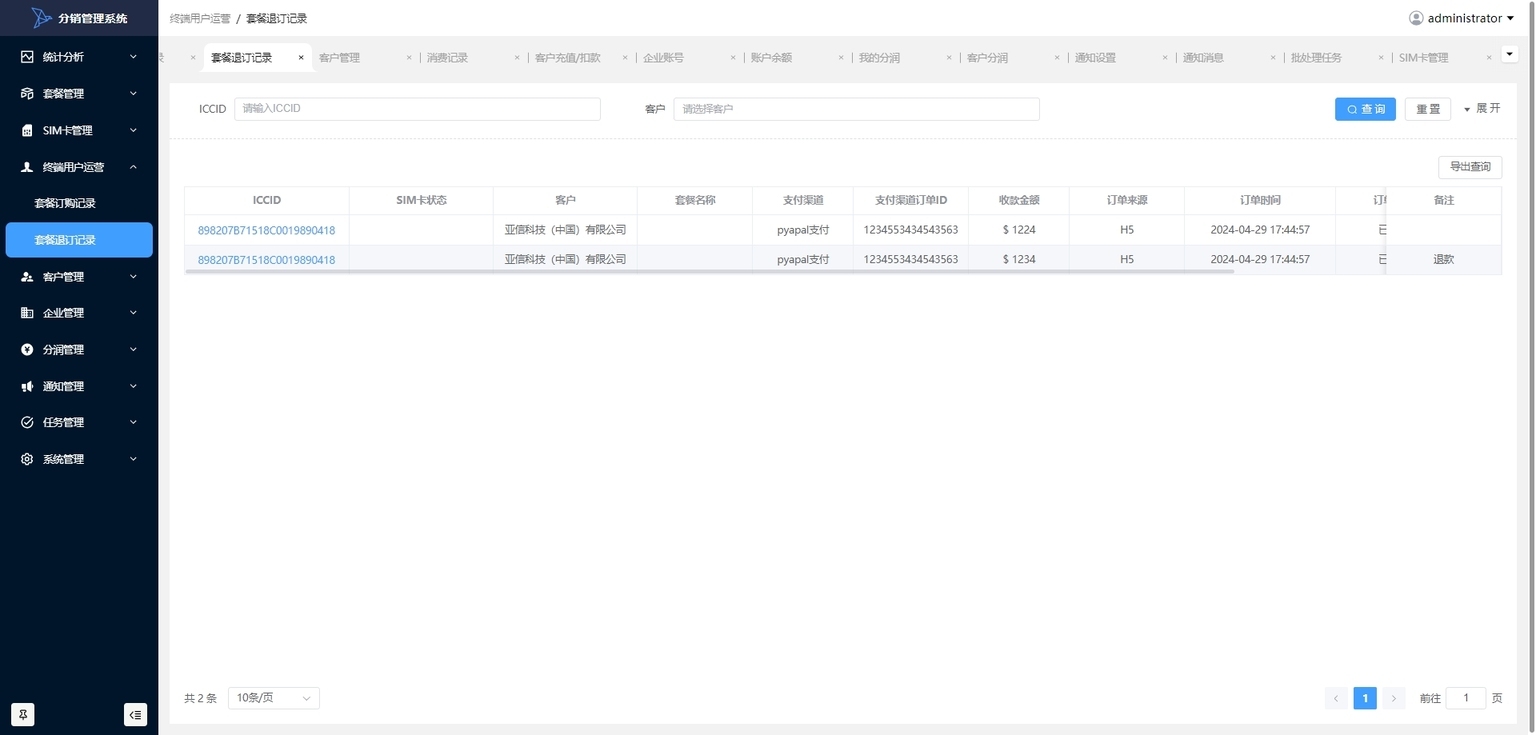Expand the 客户管理 sidebar menu

78,277
